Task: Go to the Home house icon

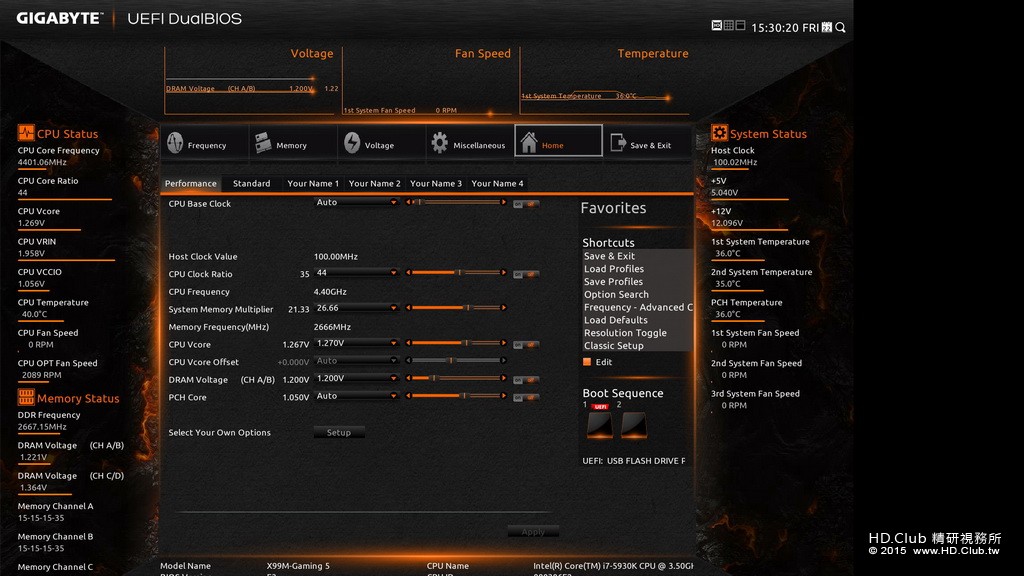Action: (529, 142)
